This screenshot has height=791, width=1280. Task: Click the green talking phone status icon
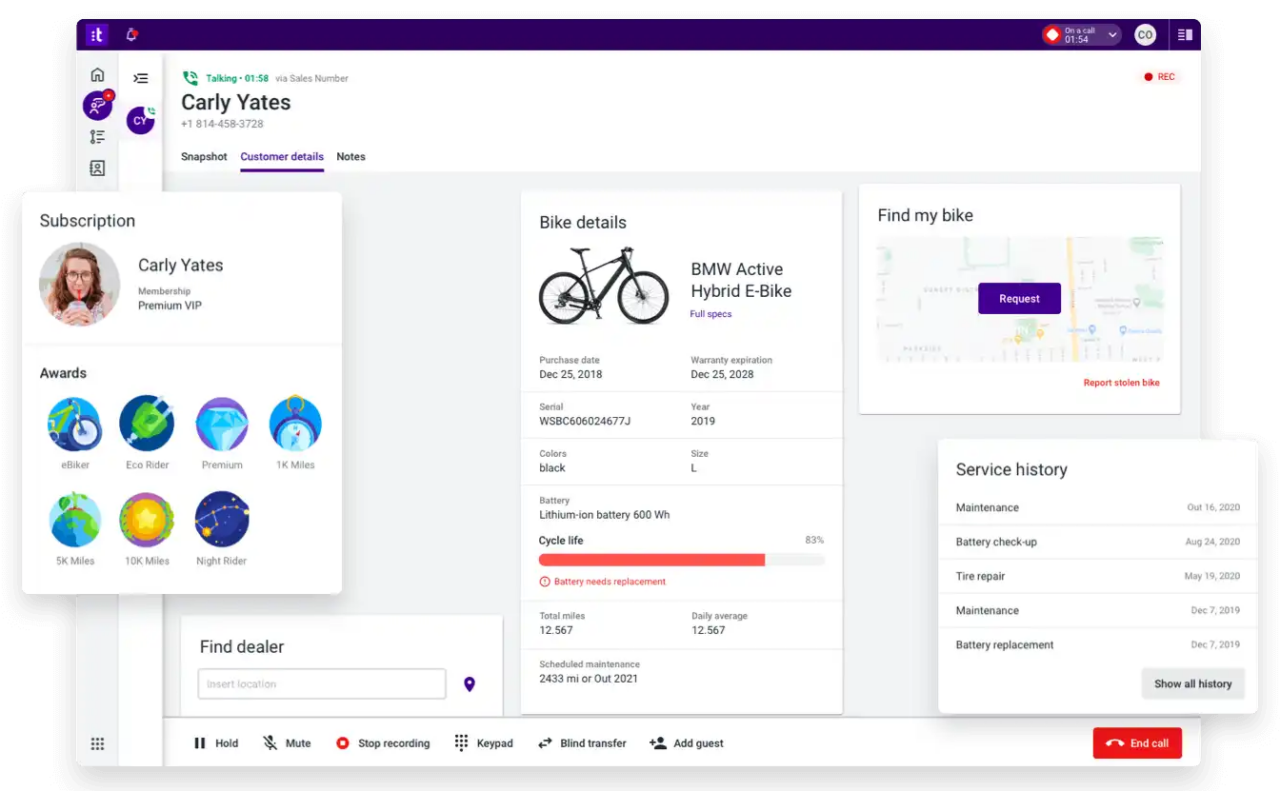pos(190,78)
